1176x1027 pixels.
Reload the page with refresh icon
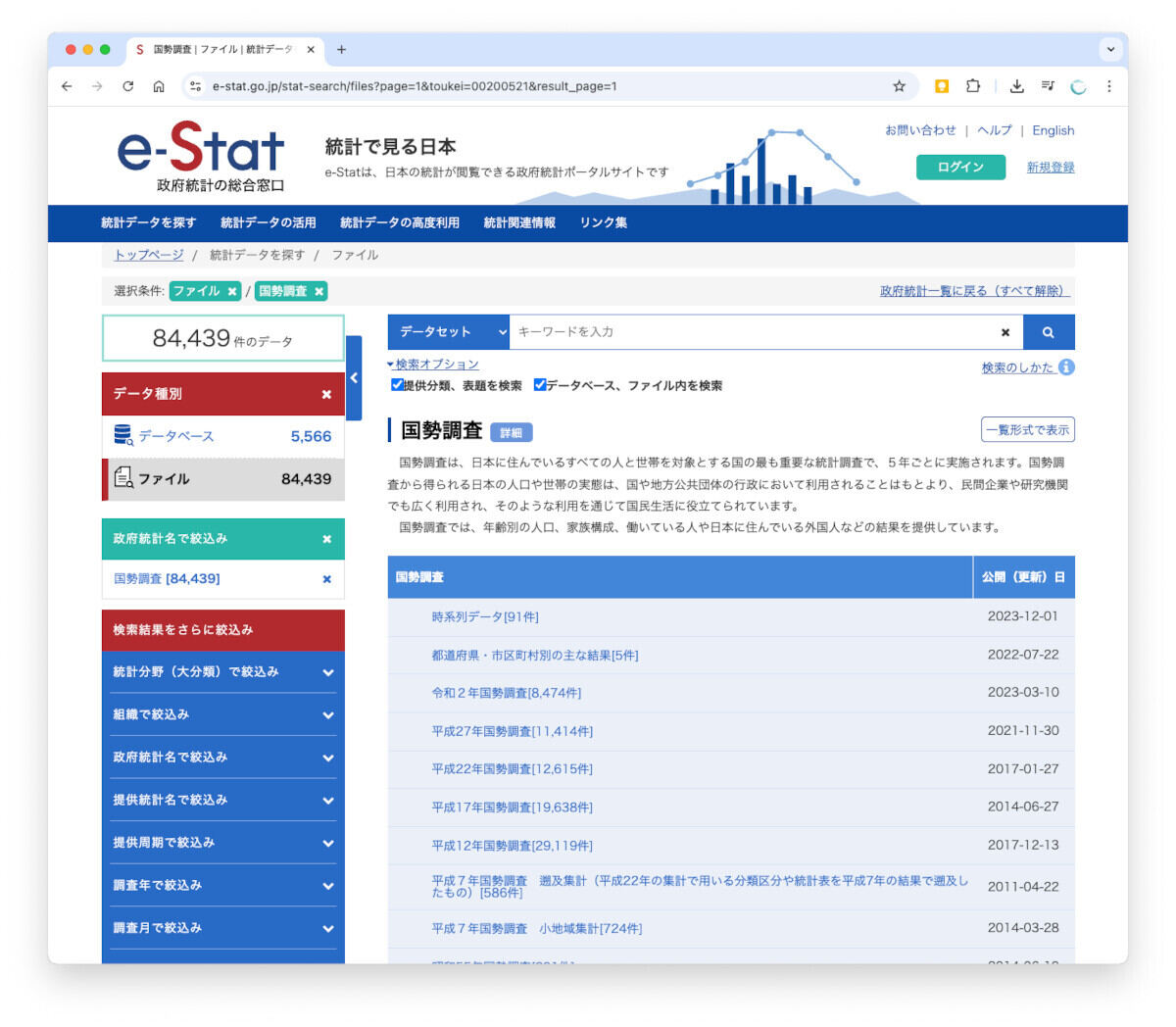click(x=127, y=86)
